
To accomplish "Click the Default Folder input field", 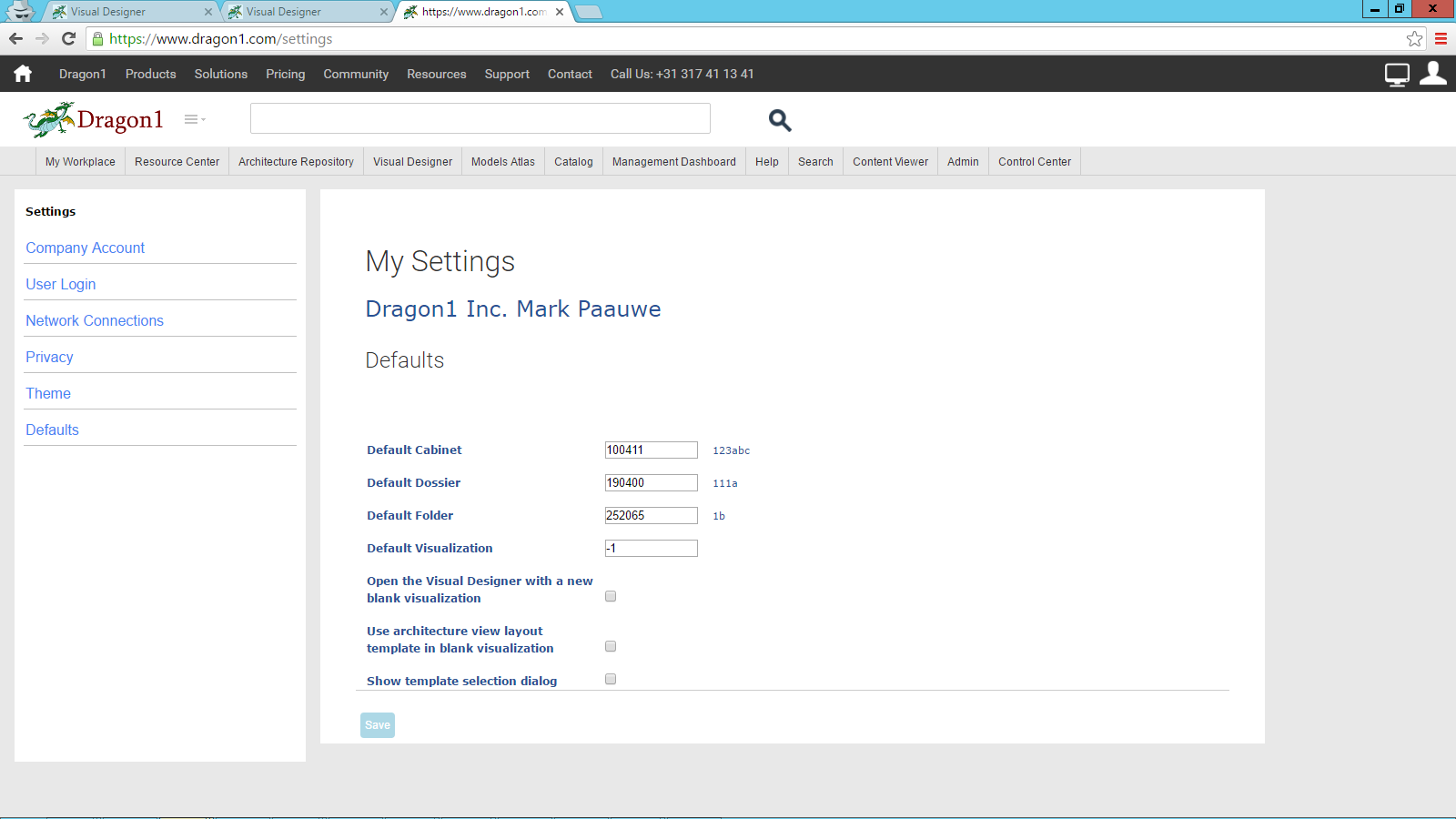I will pyautogui.click(x=652, y=515).
